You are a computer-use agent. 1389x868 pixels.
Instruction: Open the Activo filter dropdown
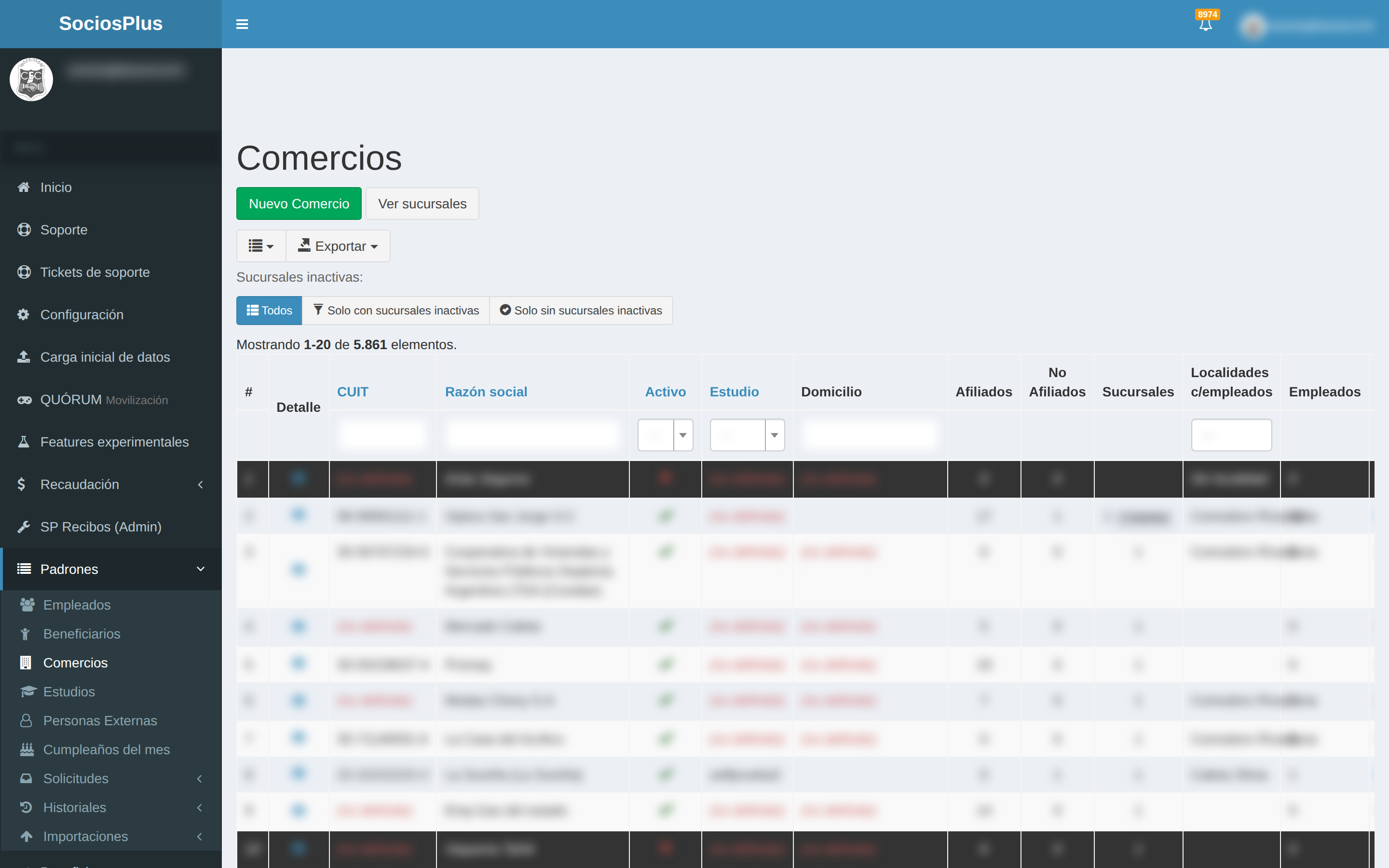(665, 434)
